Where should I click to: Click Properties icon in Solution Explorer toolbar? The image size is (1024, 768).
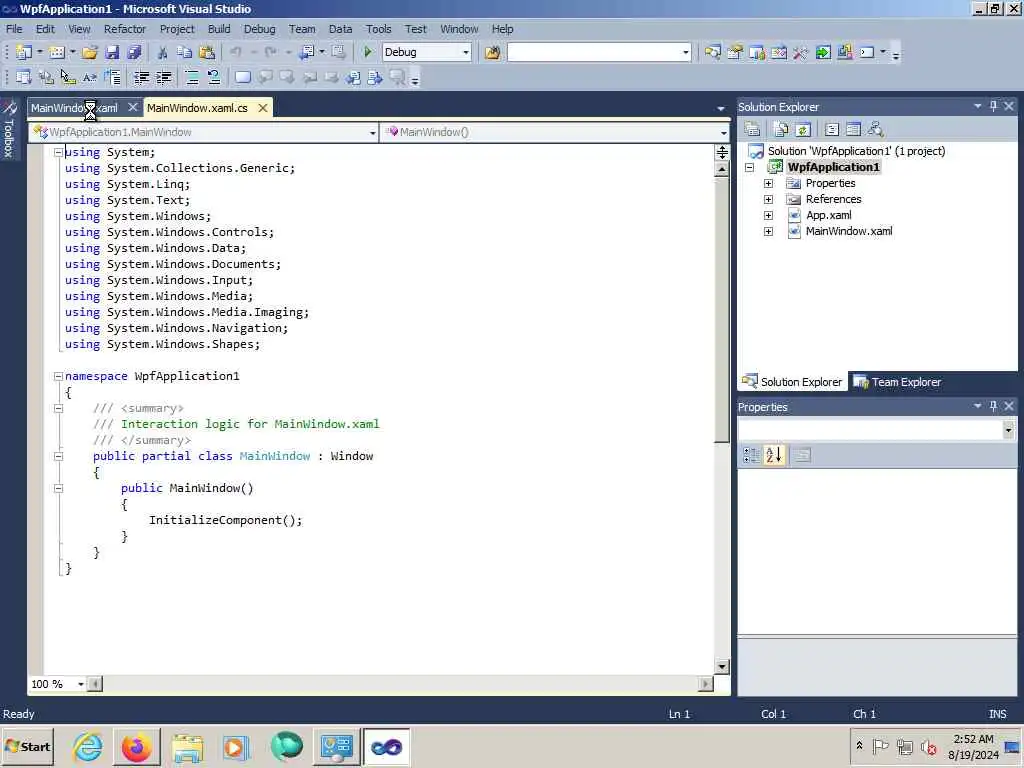[752, 129]
